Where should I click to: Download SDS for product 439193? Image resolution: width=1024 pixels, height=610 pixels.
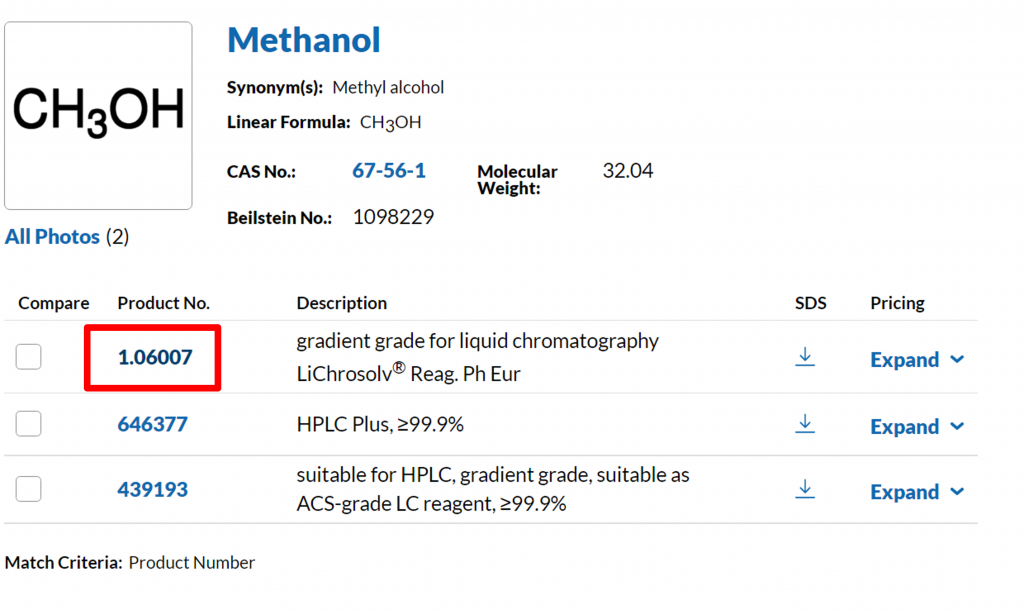coord(805,489)
